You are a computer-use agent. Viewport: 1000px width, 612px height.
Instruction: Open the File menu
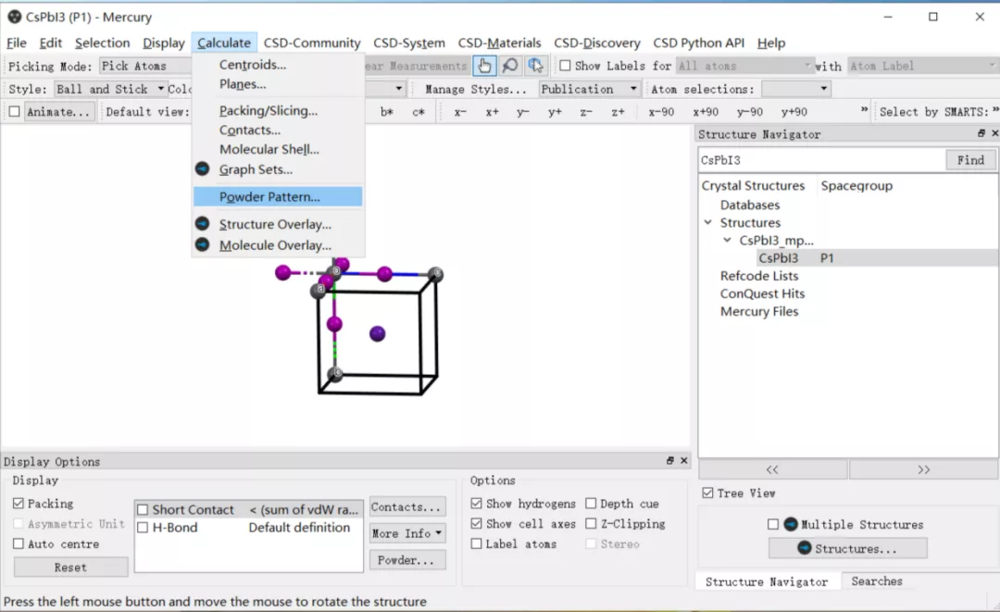[x=17, y=43]
